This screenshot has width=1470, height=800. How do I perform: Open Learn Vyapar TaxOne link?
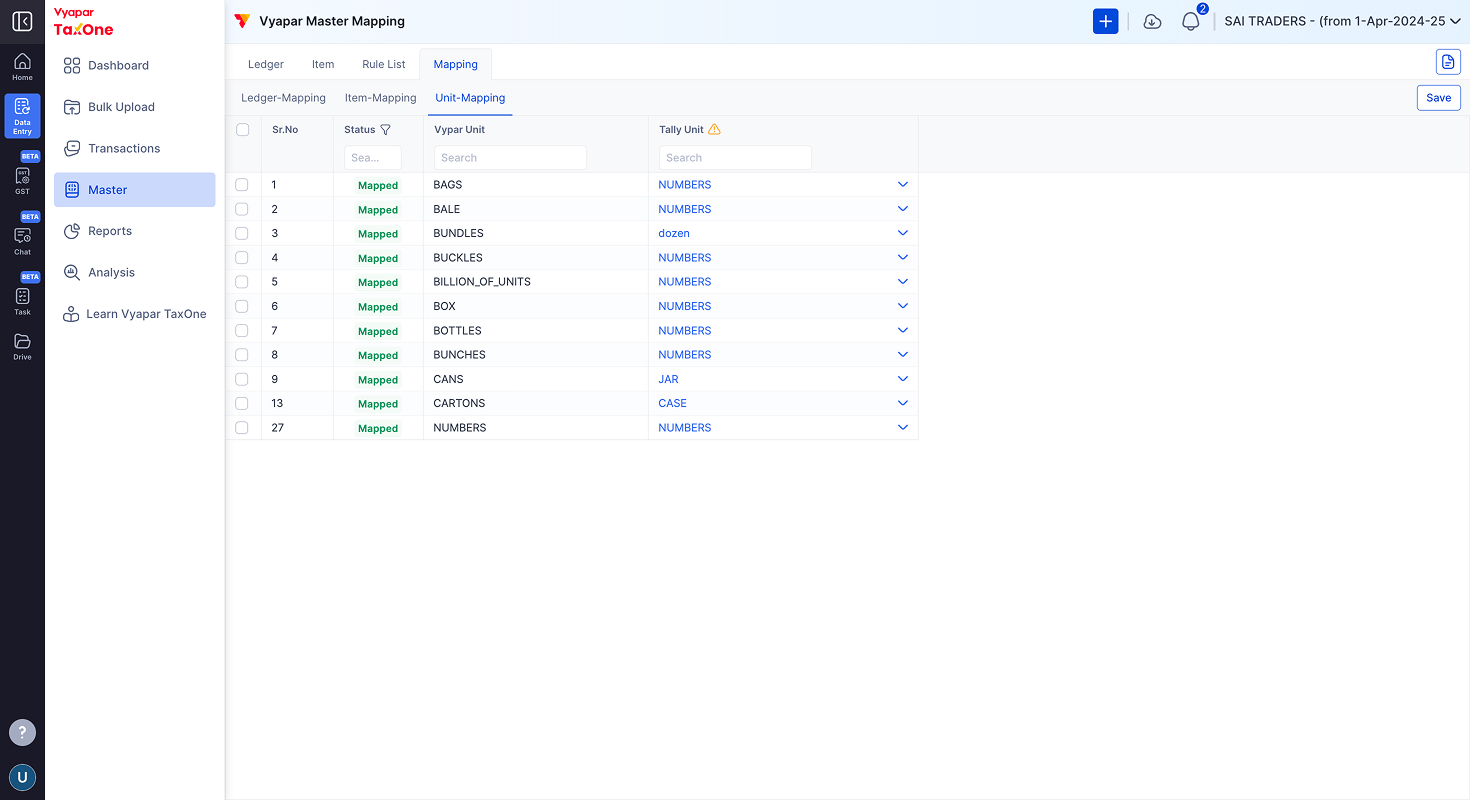pos(134,314)
